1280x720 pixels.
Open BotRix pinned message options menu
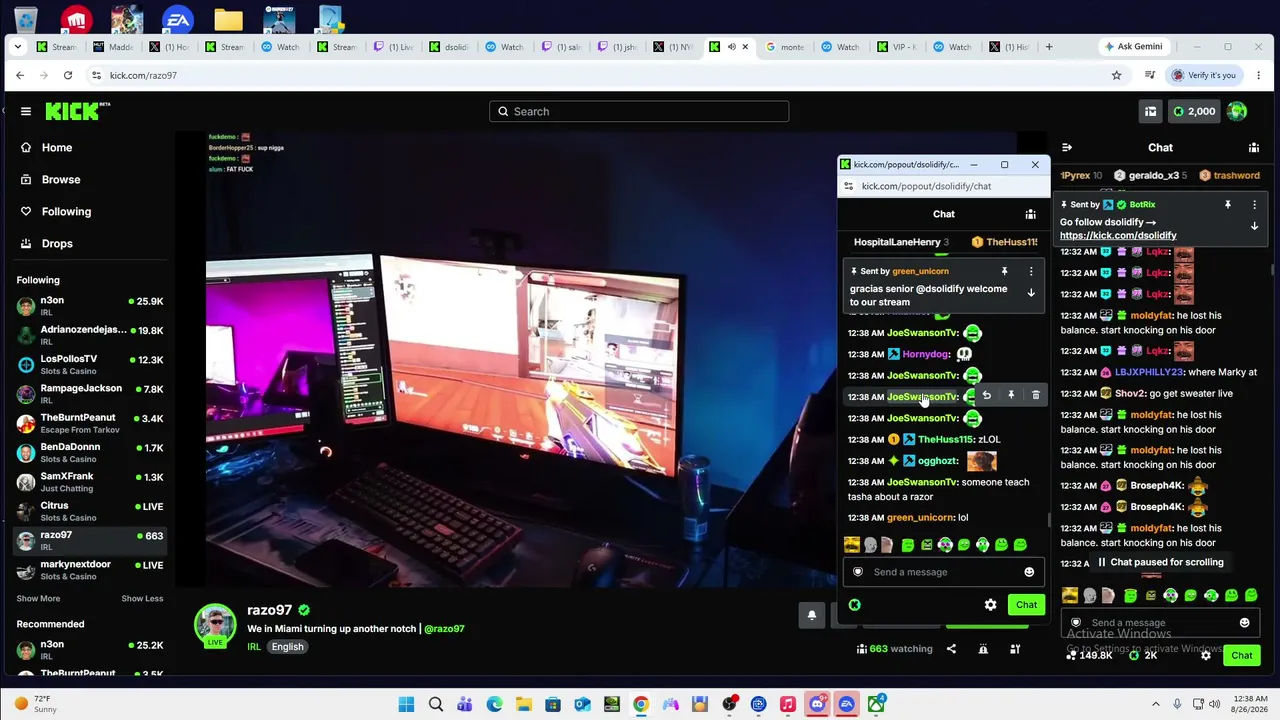click(x=1254, y=204)
